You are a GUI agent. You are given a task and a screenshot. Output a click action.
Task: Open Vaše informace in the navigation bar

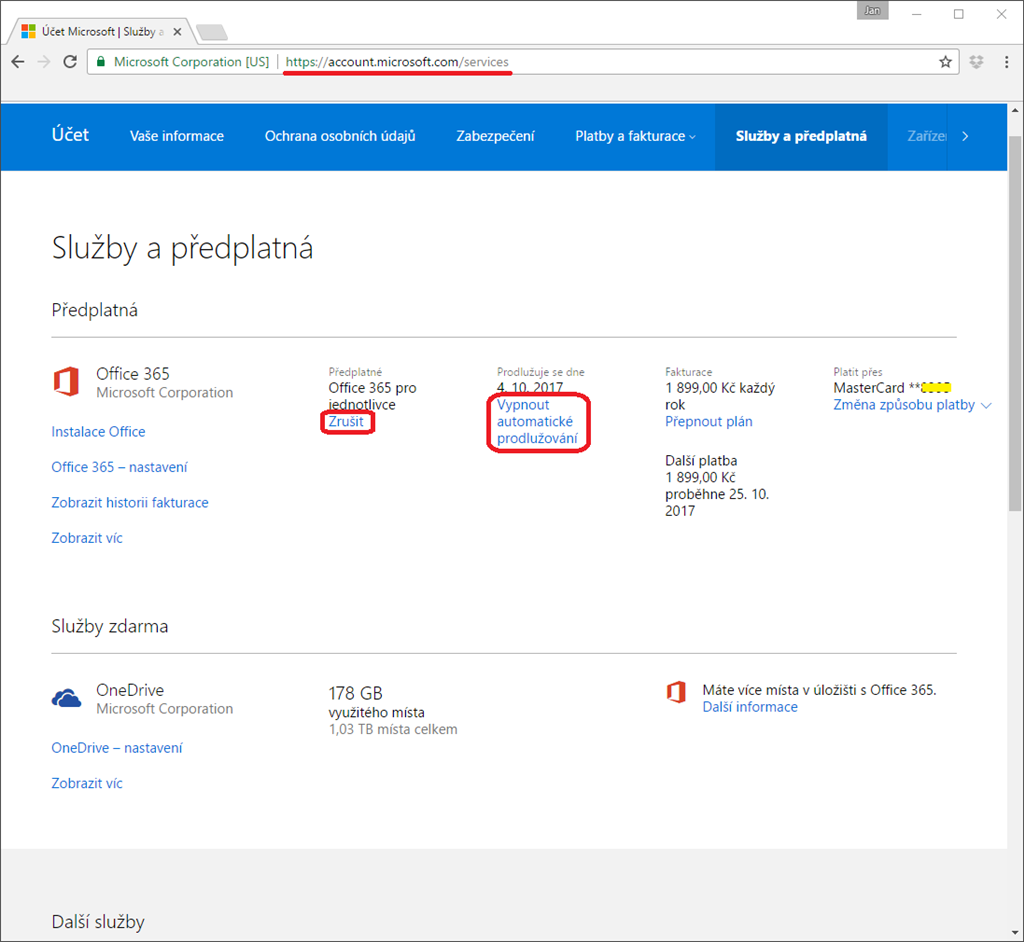pyautogui.click(x=176, y=136)
